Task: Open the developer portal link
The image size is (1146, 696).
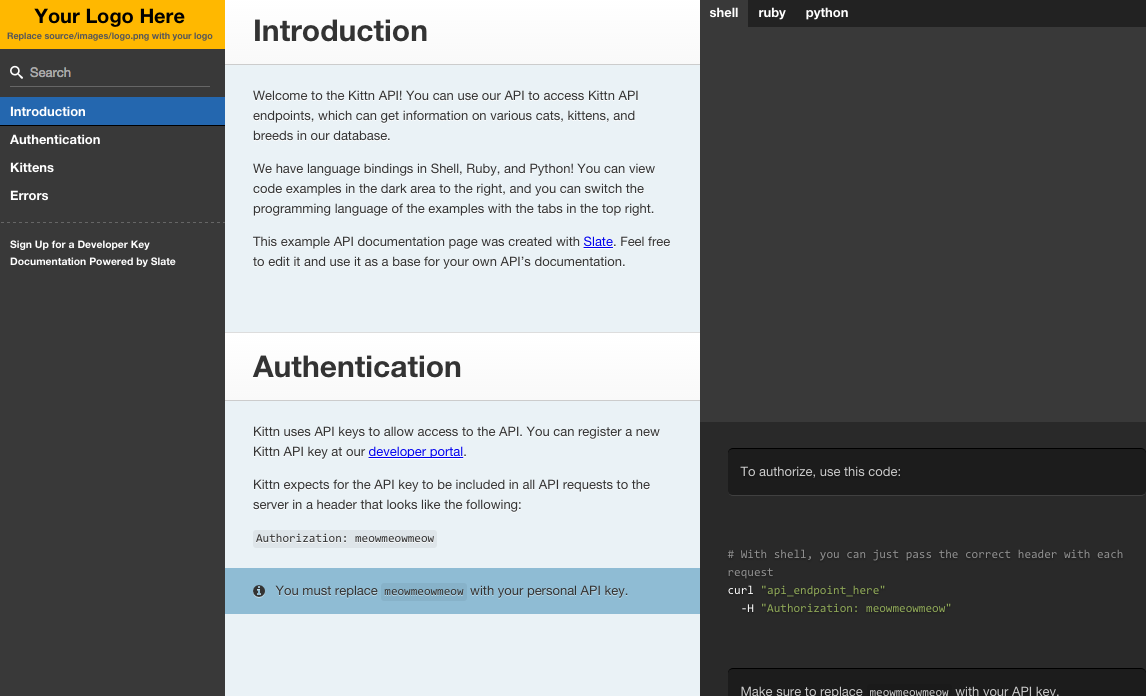Action: click(415, 451)
